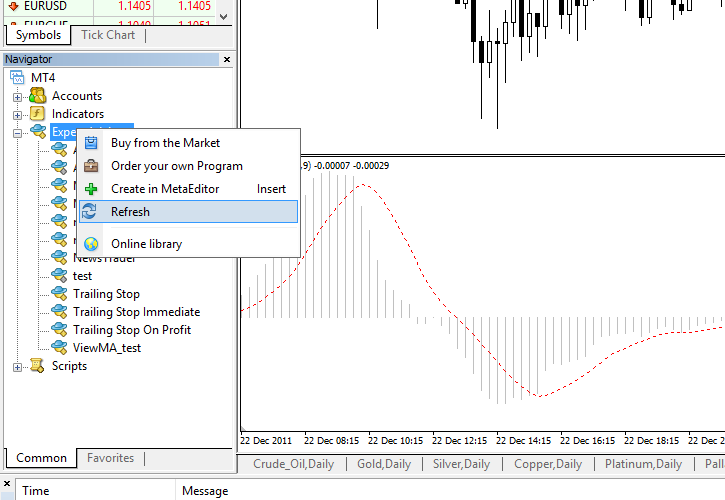Click the Buy from the Market icon
Screen dimensions: 725x500
(x=91, y=143)
